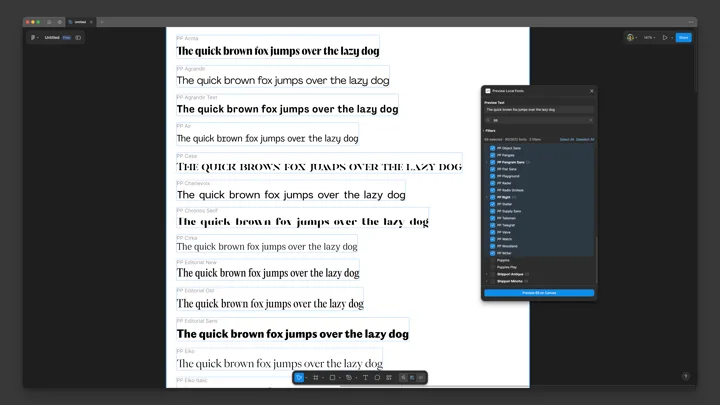Select the PP Editorial Sans sample text

tap(292, 334)
